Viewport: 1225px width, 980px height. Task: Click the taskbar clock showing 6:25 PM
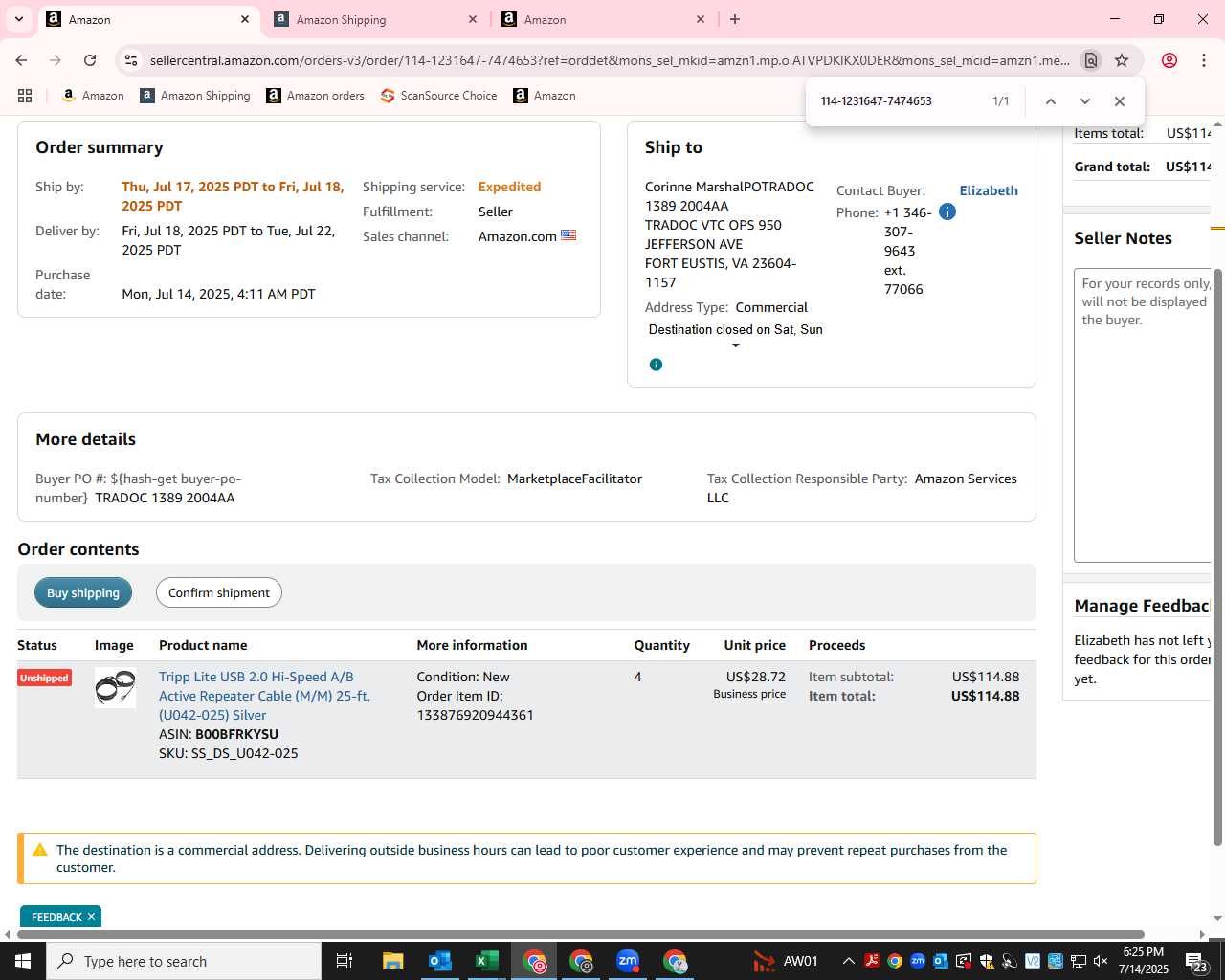[1144, 961]
